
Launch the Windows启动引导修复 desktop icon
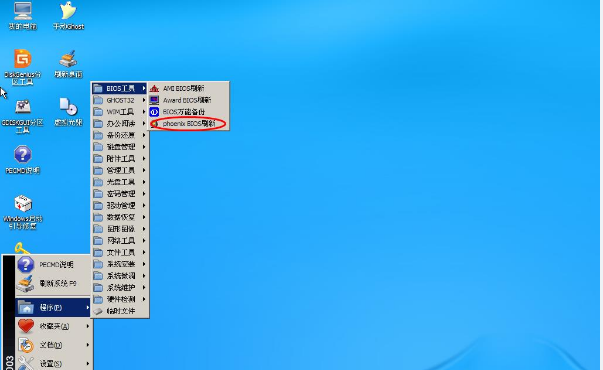pos(23,212)
